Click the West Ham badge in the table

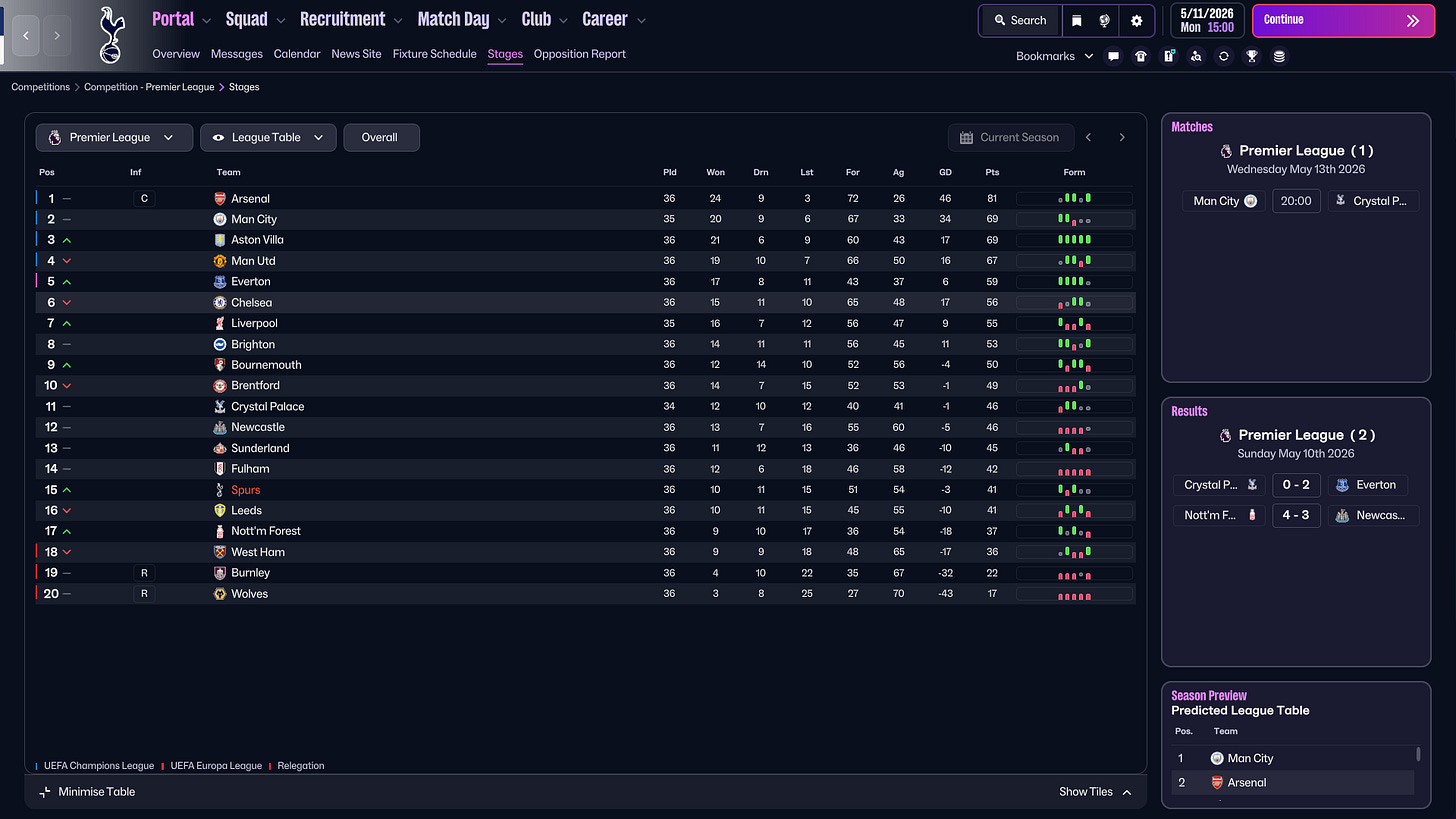click(x=220, y=552)
